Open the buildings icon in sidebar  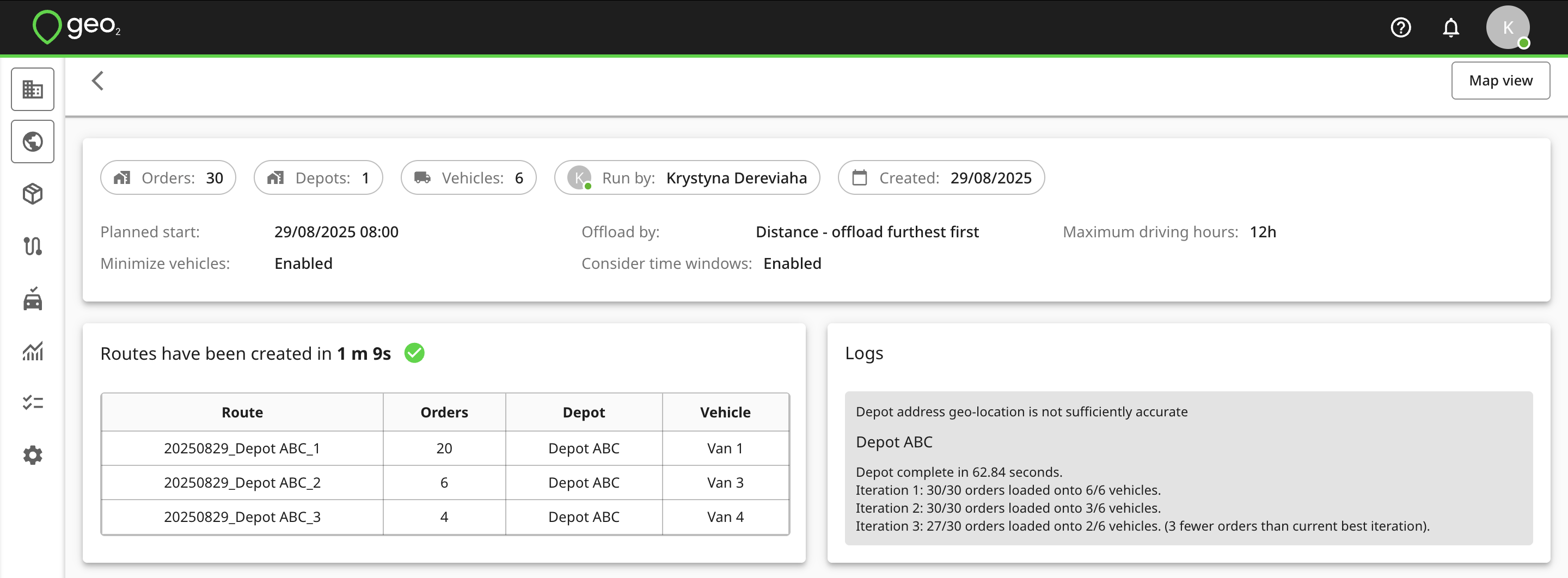pos(32,89)
